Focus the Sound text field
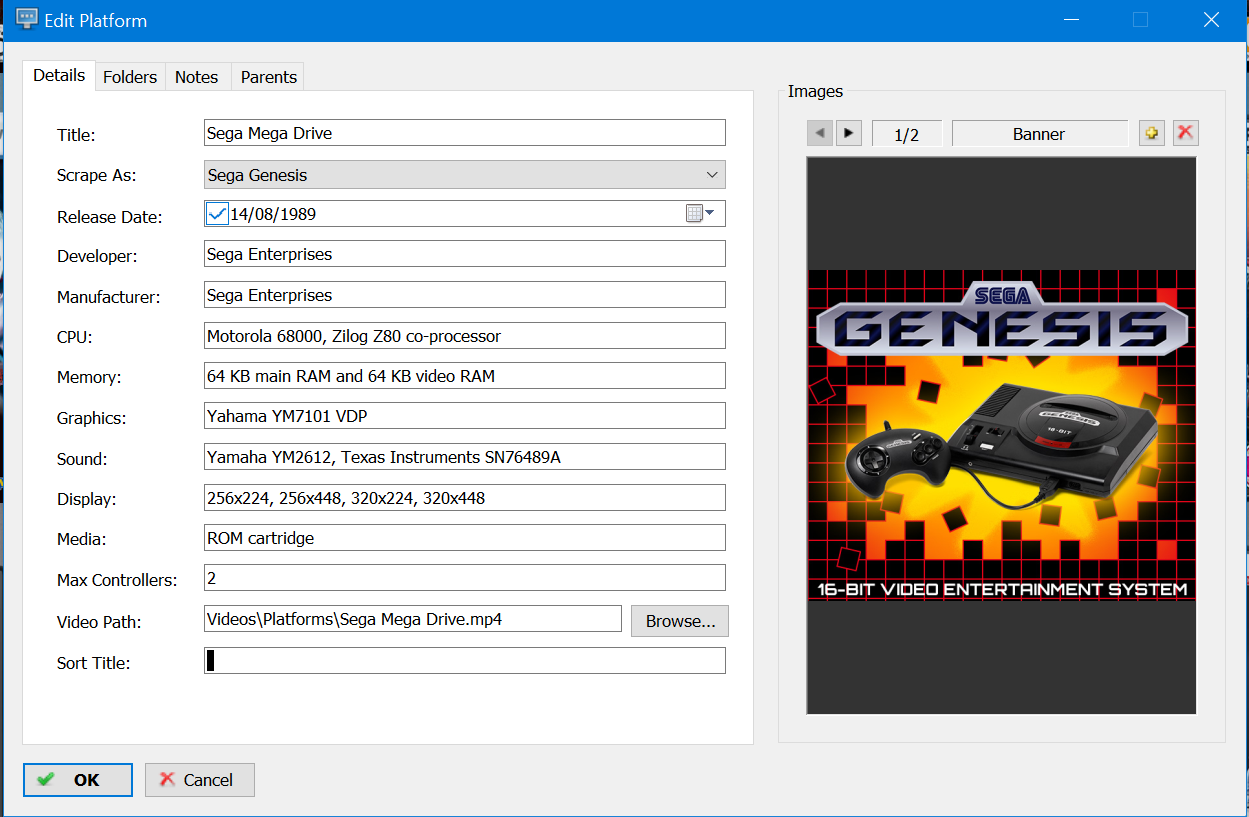Screen dimensions: 1249x817 [x=465, y=457]
